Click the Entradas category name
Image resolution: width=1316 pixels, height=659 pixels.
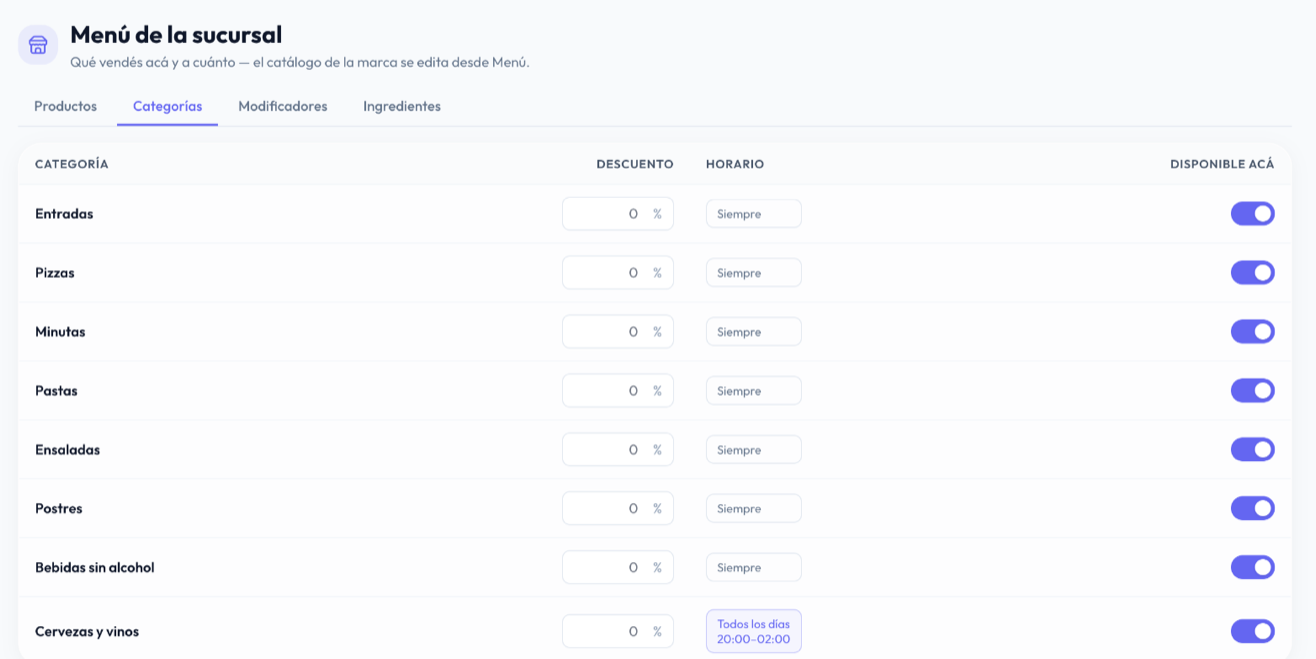pos(64,214)
